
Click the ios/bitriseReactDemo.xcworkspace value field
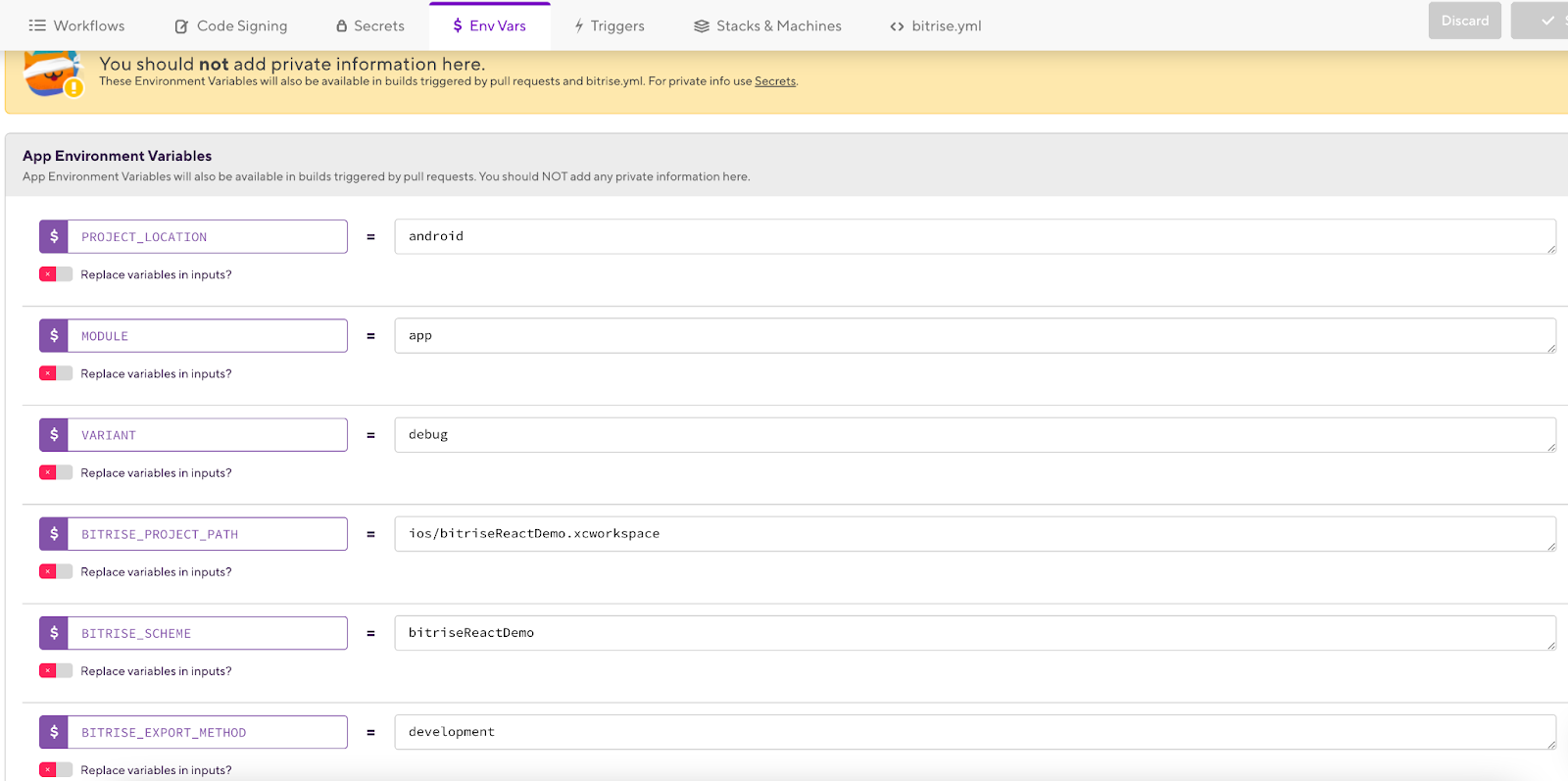pyautogui.click(x=975, y=533)
